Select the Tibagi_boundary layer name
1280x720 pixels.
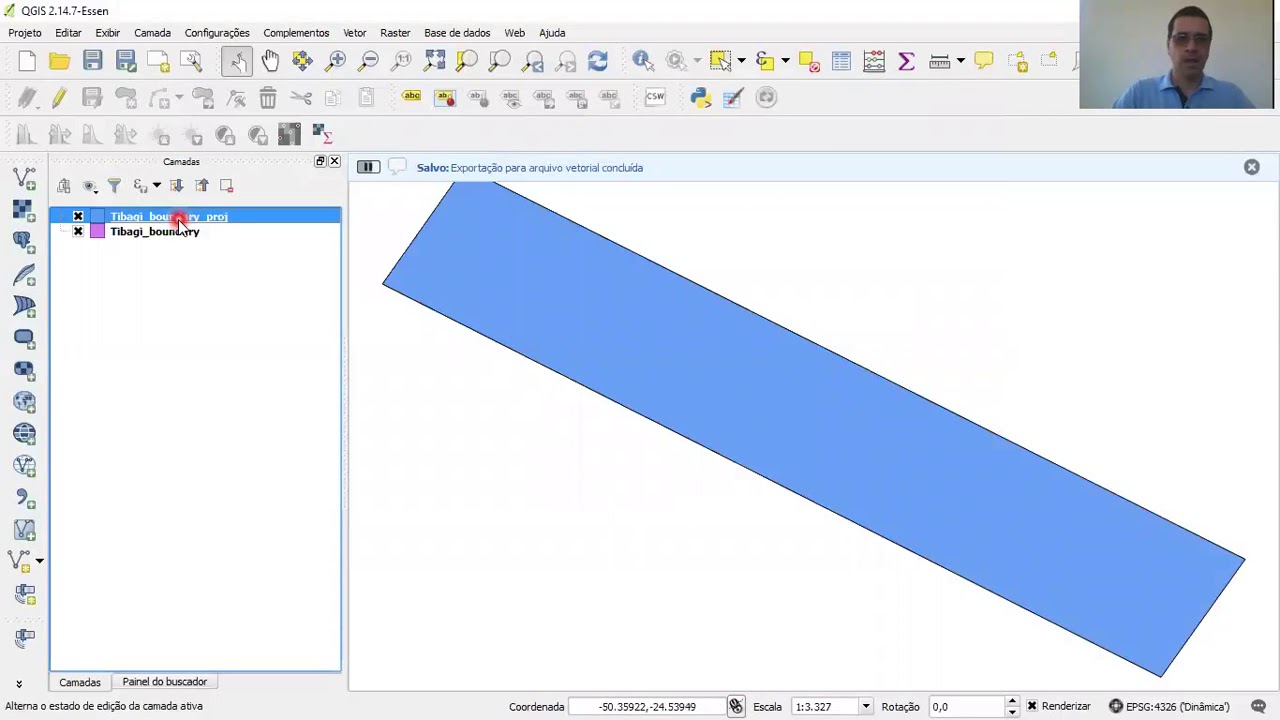tap(155, 231)
